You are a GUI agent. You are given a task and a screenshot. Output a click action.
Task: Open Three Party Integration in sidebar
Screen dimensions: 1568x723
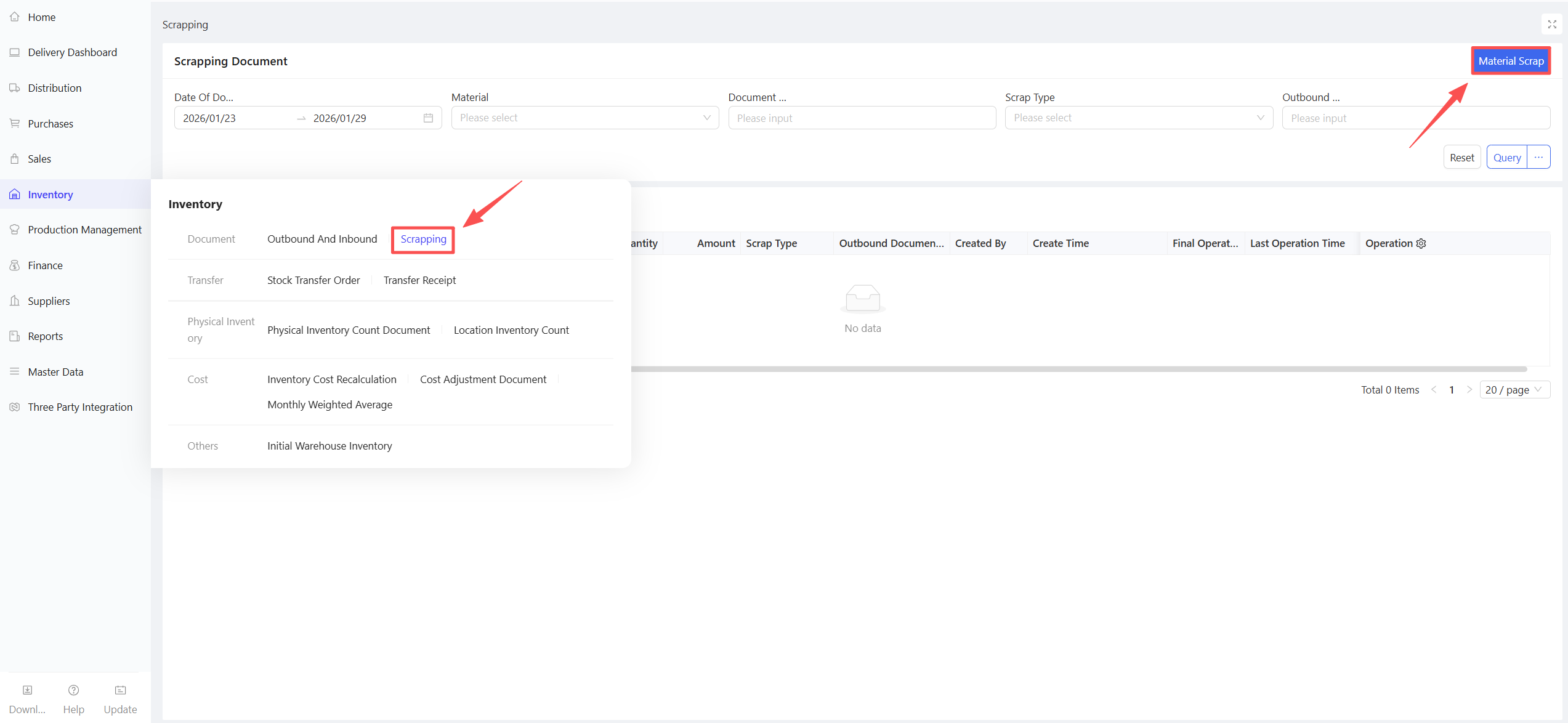80,407
